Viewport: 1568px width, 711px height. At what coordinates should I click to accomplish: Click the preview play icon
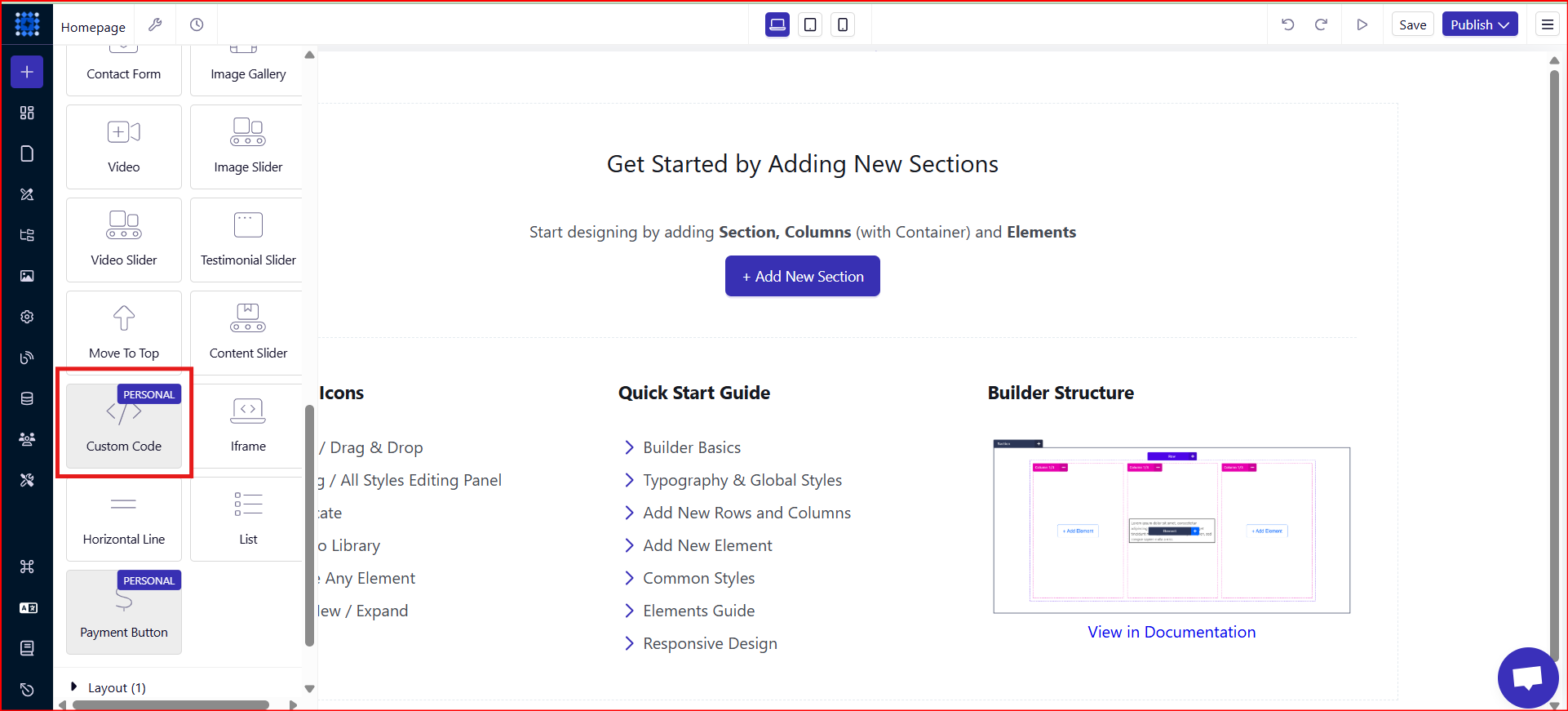[1362, 24]
